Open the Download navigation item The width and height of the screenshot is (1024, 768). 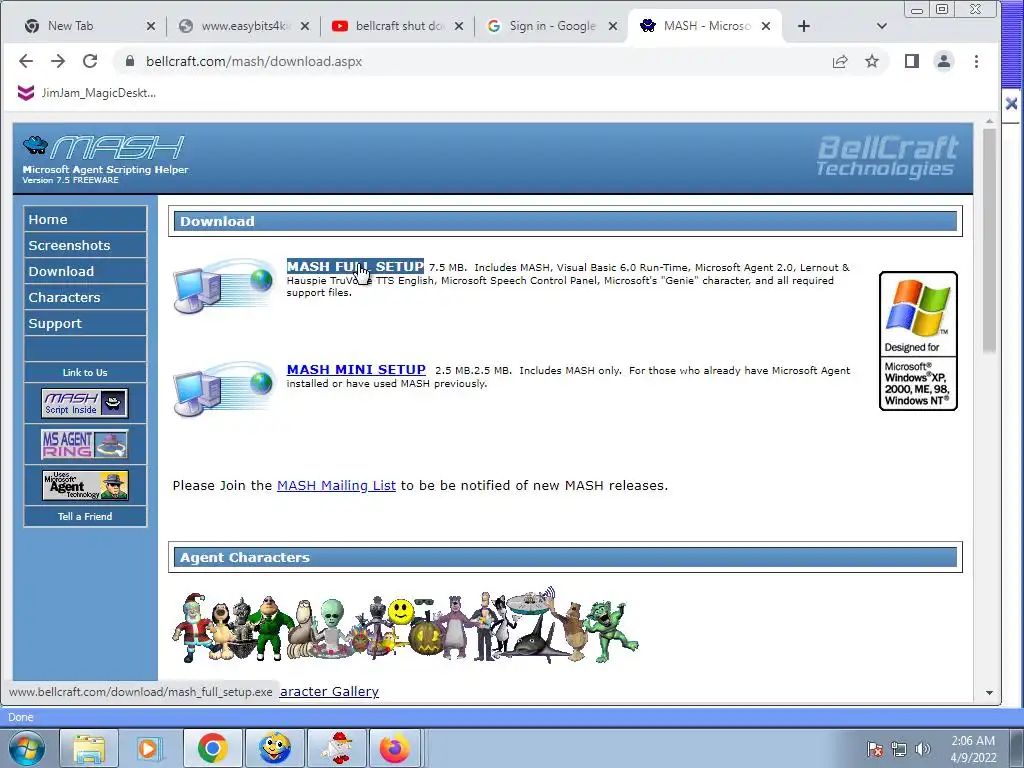point(85,271)
